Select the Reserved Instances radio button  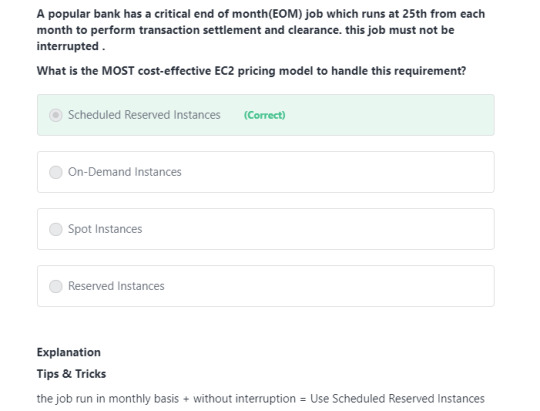click(55, 286)
